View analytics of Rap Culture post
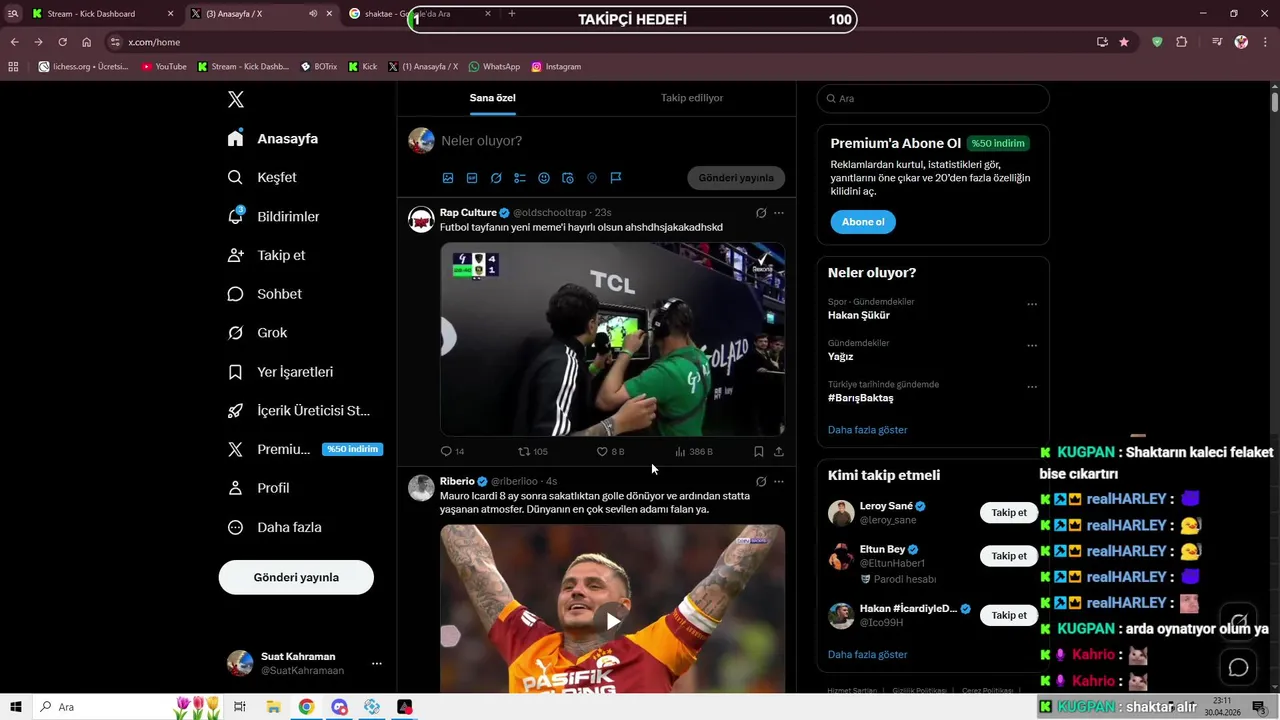The width and height of the screenshot is (1280, 720). point(693,452)
